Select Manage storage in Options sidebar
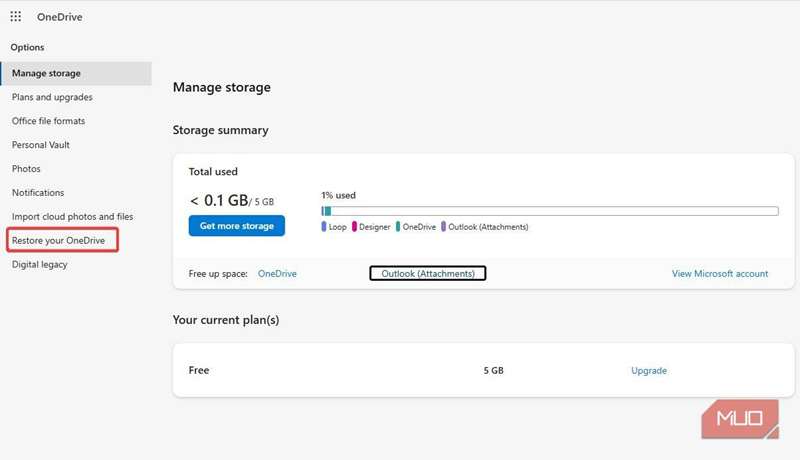 76,73
